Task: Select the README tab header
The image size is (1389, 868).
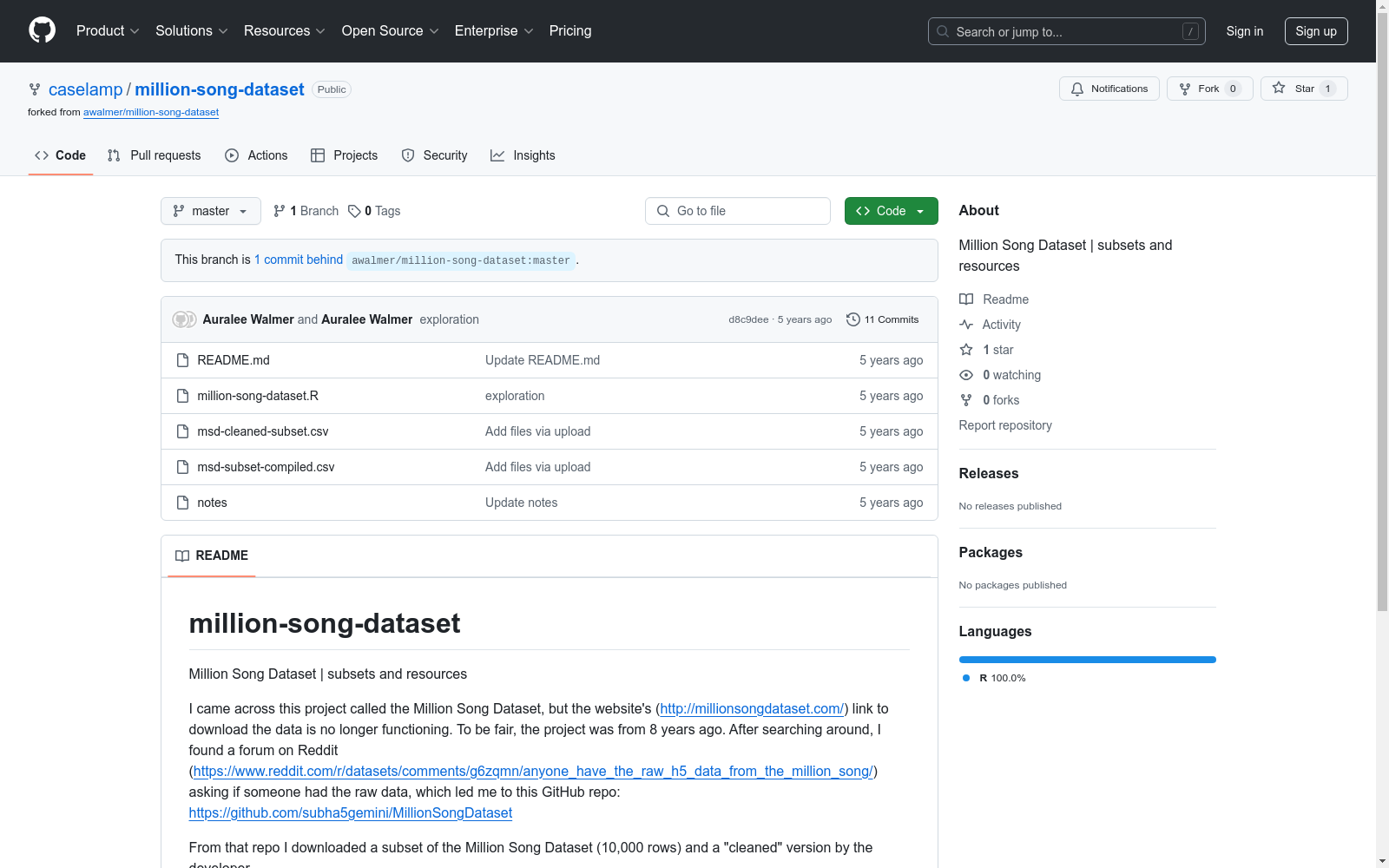Action: (212, 556)
